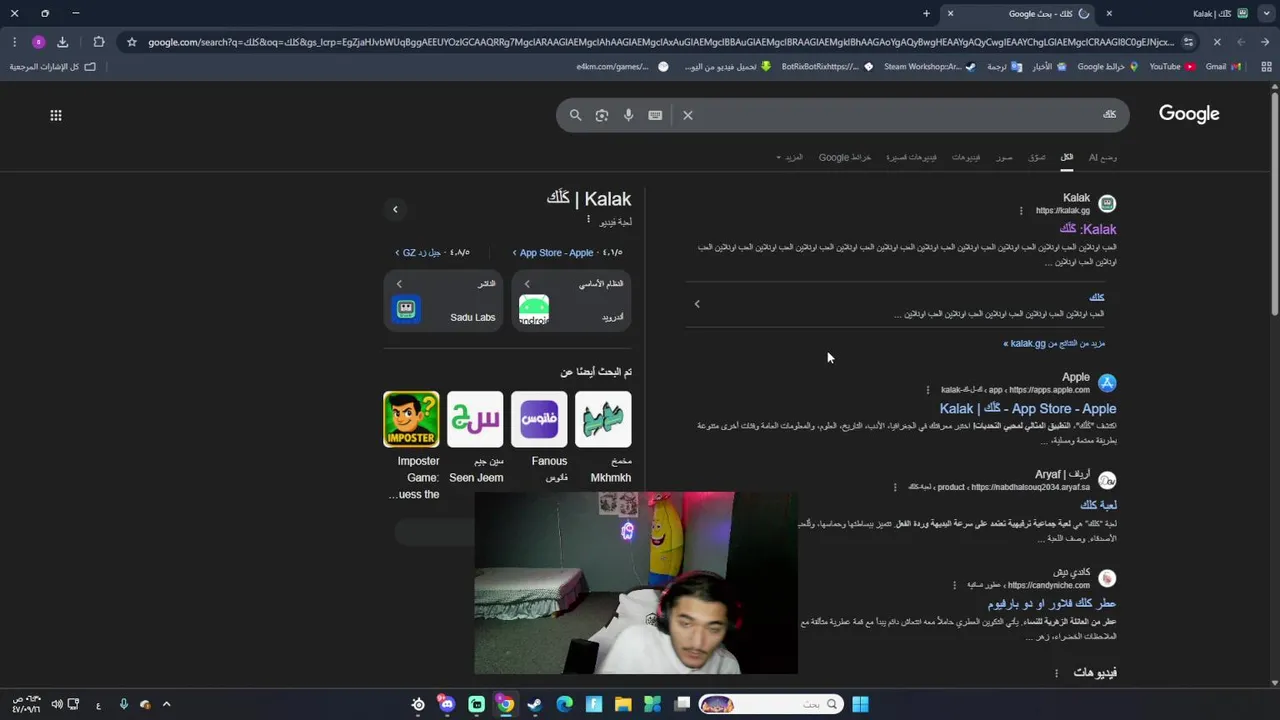Open Discord from the taskbar
Viewport: 1280px width, 720px height.
[x=447, y=704]
